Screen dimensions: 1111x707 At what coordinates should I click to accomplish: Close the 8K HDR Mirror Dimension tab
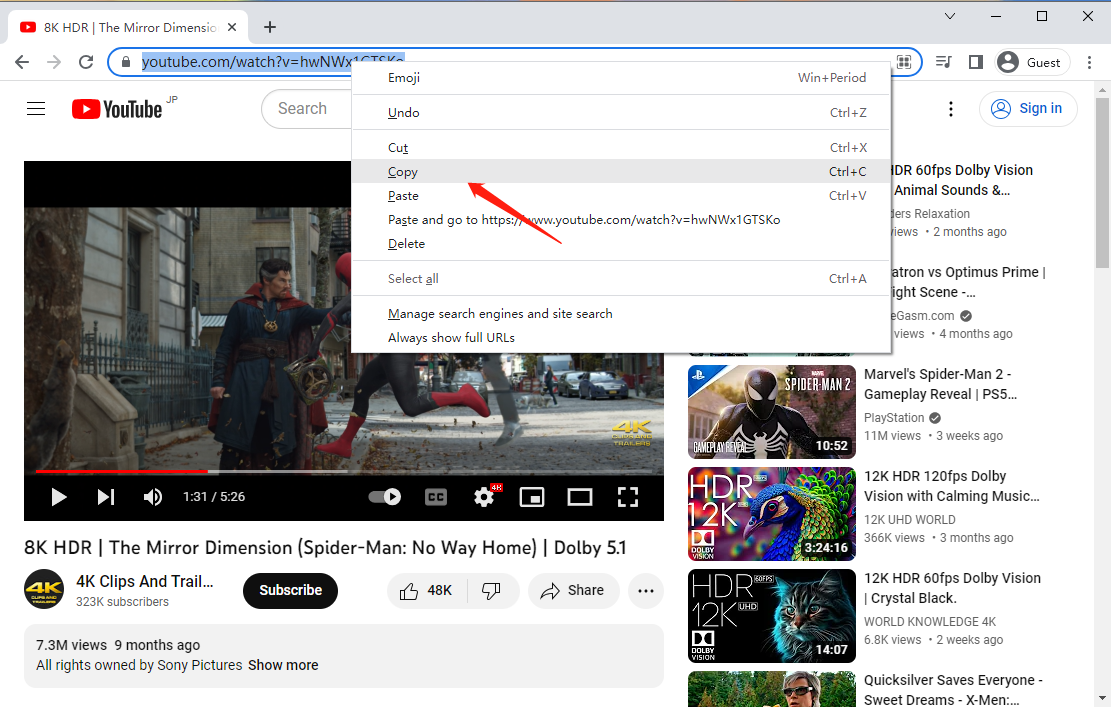(x=233, y=27)
